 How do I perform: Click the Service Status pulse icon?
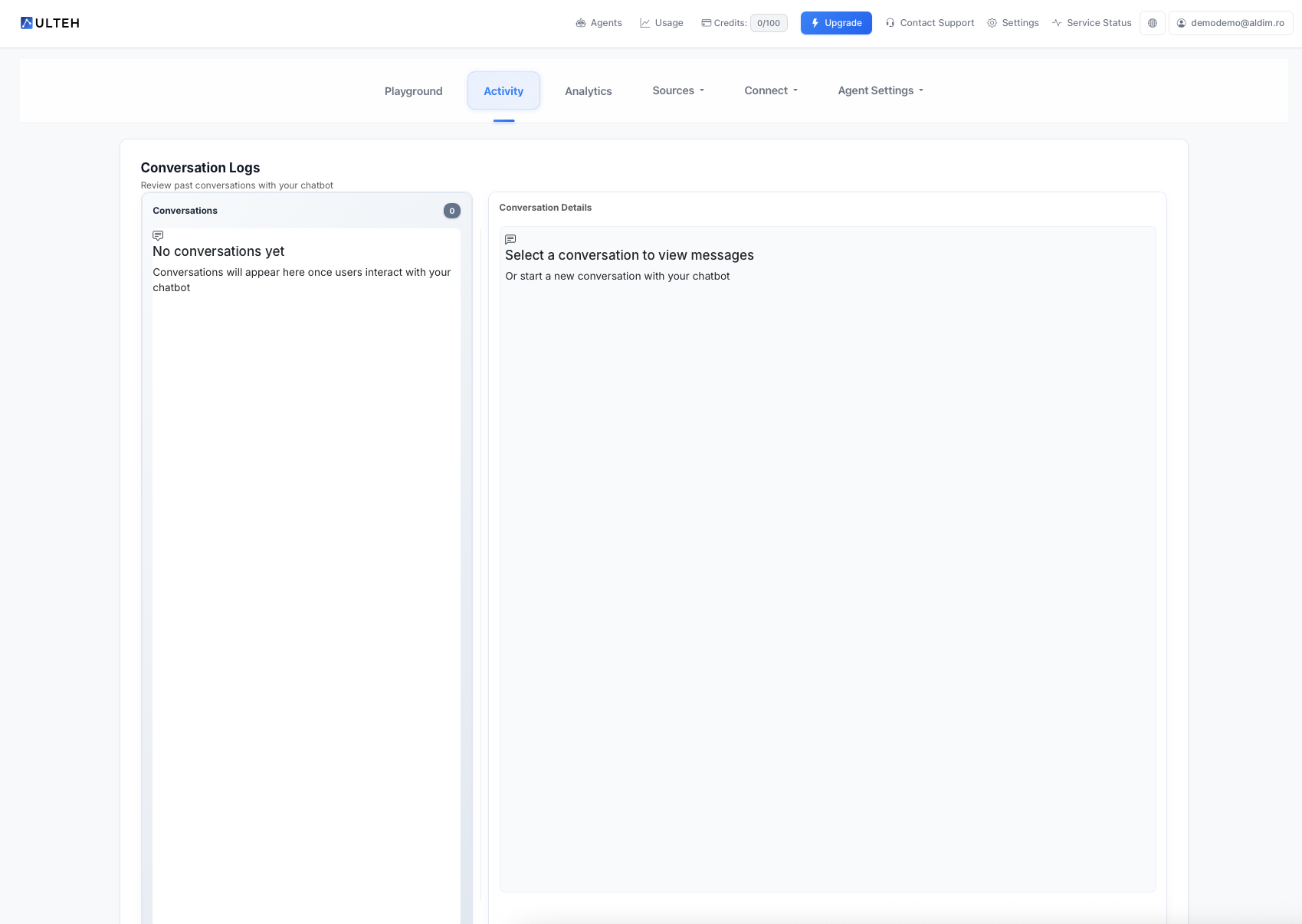[1058, 23]
